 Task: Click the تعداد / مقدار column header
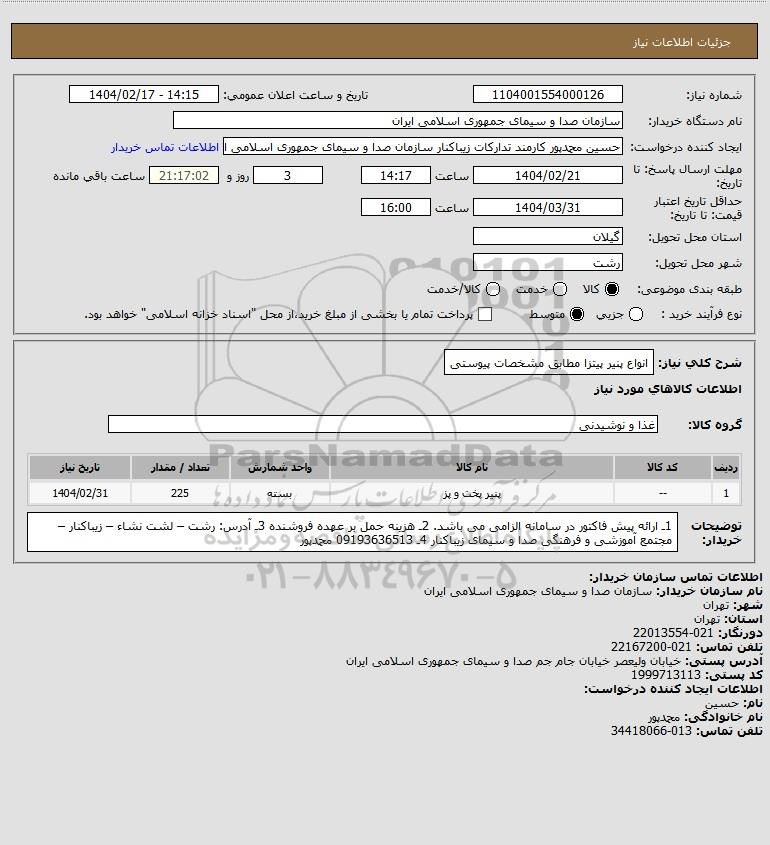[x=180, y=467]
